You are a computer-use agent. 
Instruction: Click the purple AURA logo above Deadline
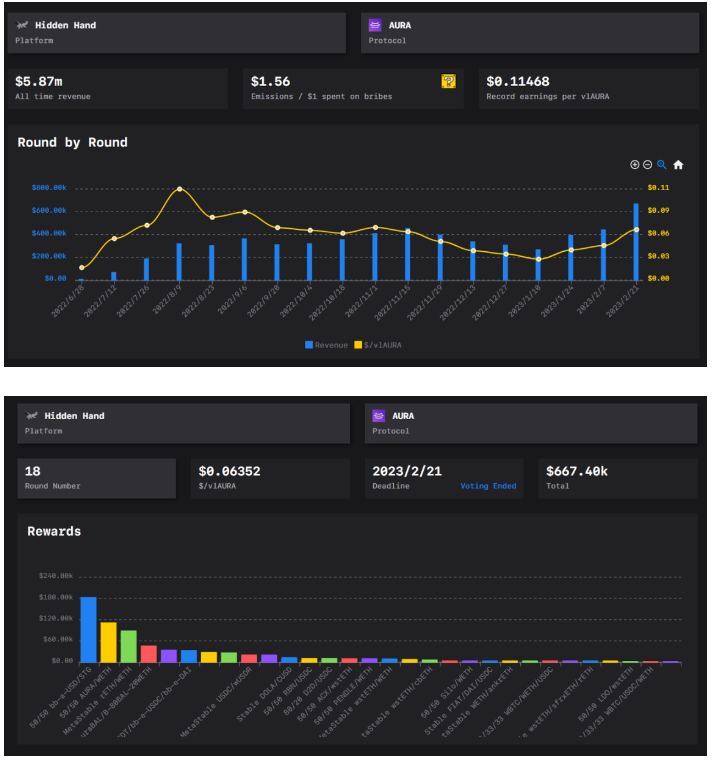[x=379, y=415]
